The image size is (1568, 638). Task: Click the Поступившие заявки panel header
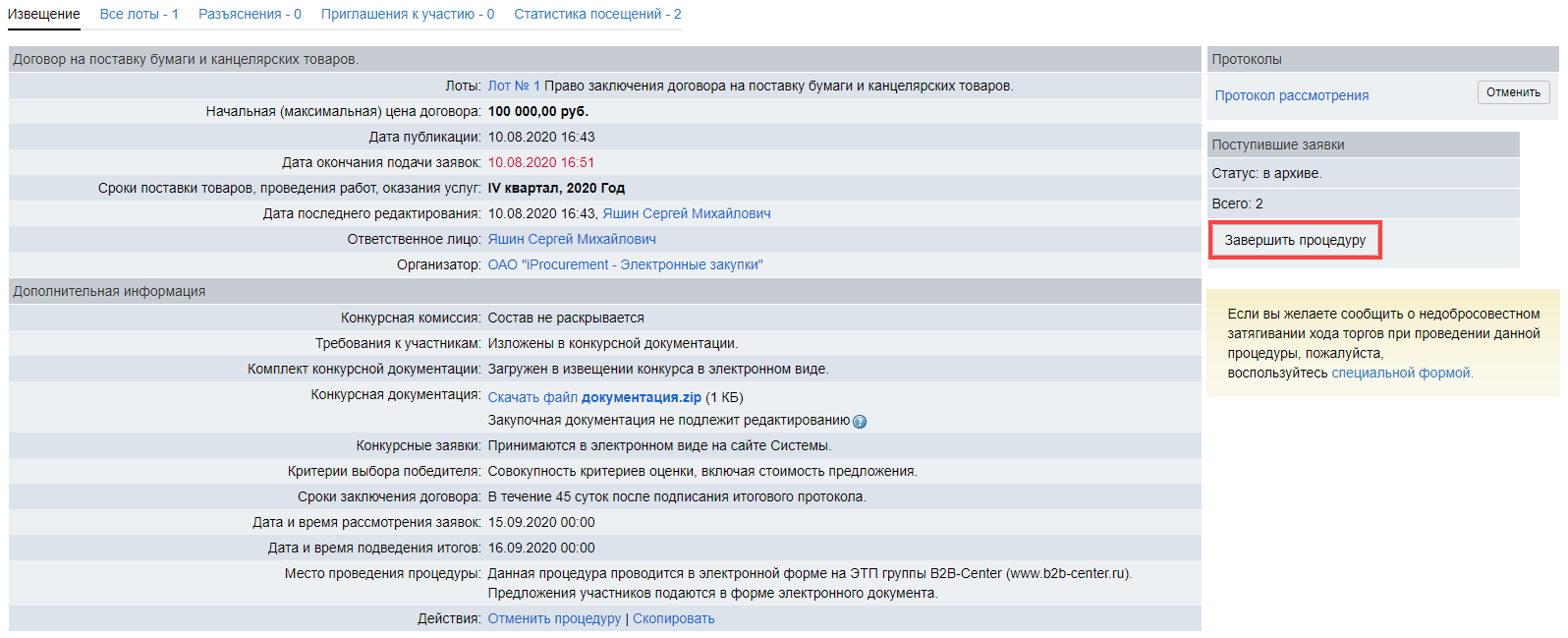click(x=1277, y=145)
